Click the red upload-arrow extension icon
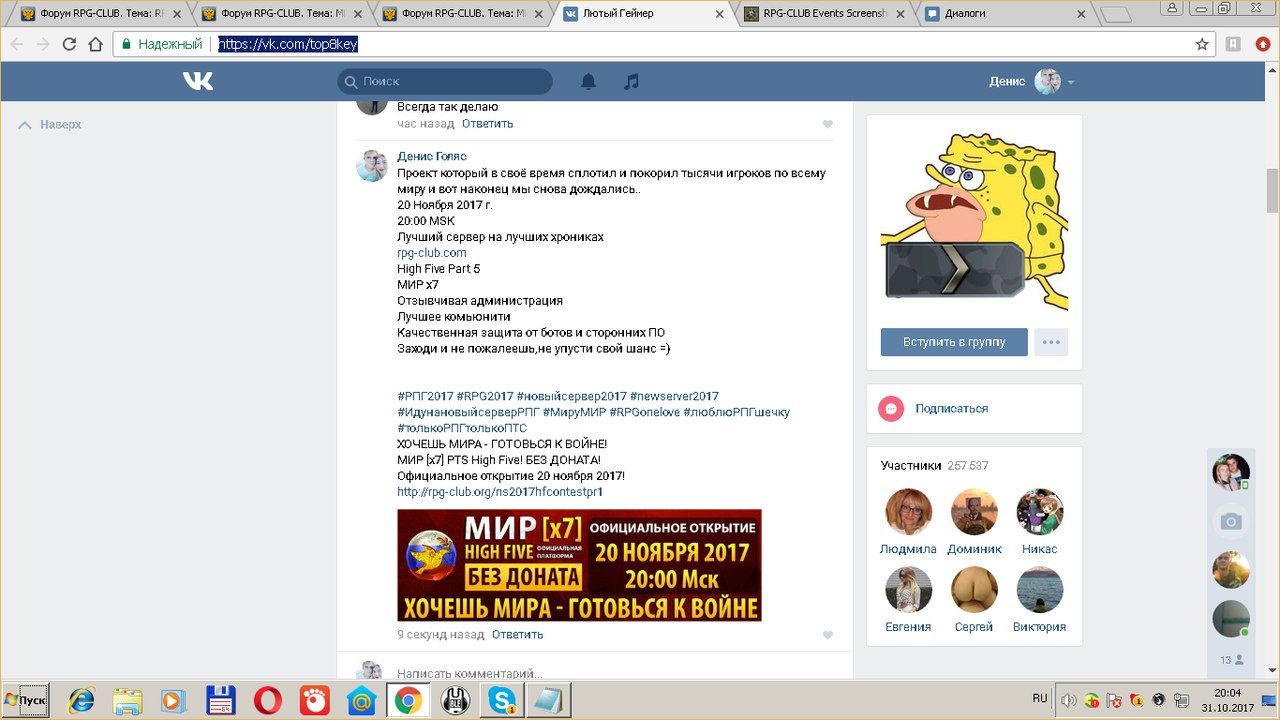 point(1262,44)
